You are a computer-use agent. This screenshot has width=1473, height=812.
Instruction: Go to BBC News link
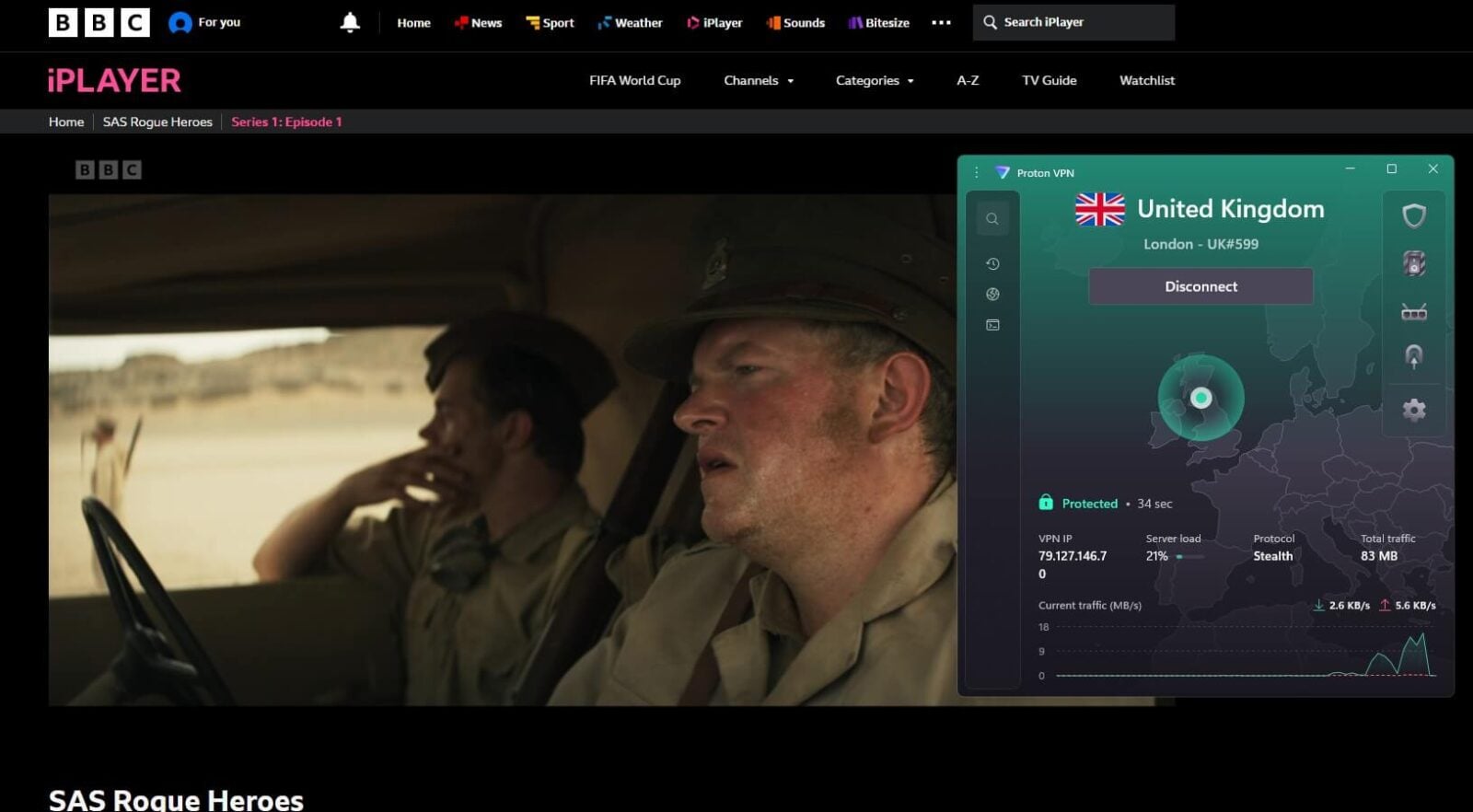[x=478, y=22]
